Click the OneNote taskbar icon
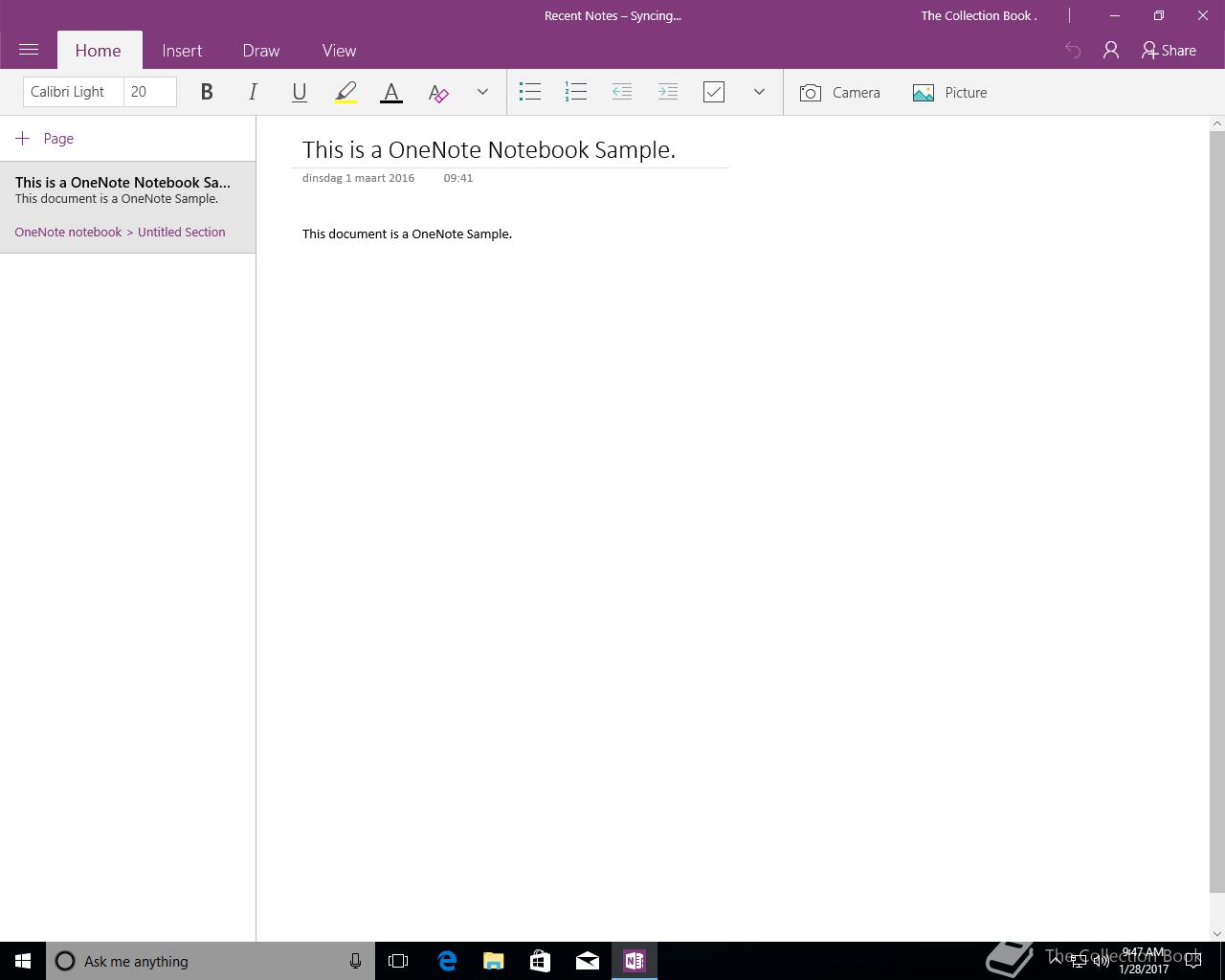 pos(635,961)
